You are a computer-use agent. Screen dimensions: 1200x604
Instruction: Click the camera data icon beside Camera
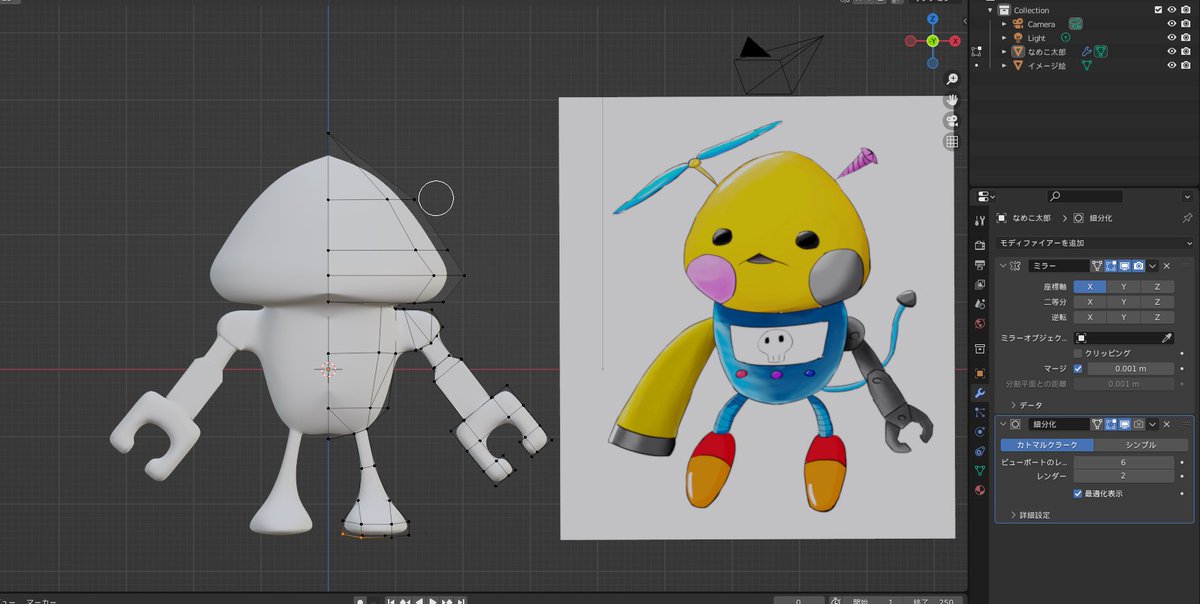pos(1076,24)
